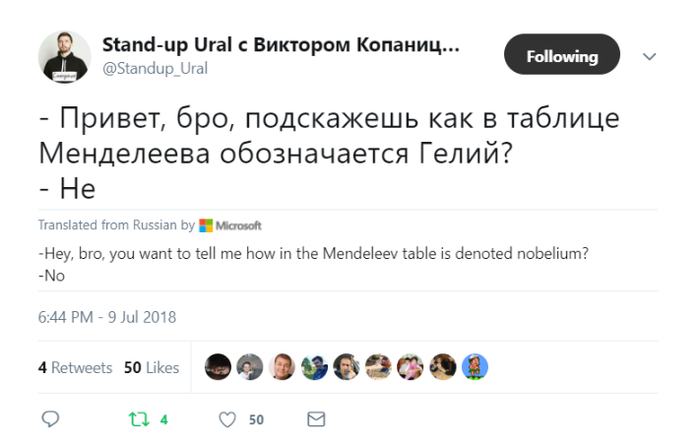700x445 pixels.
Task: View the 4 Retweets list
Action: 75,367
